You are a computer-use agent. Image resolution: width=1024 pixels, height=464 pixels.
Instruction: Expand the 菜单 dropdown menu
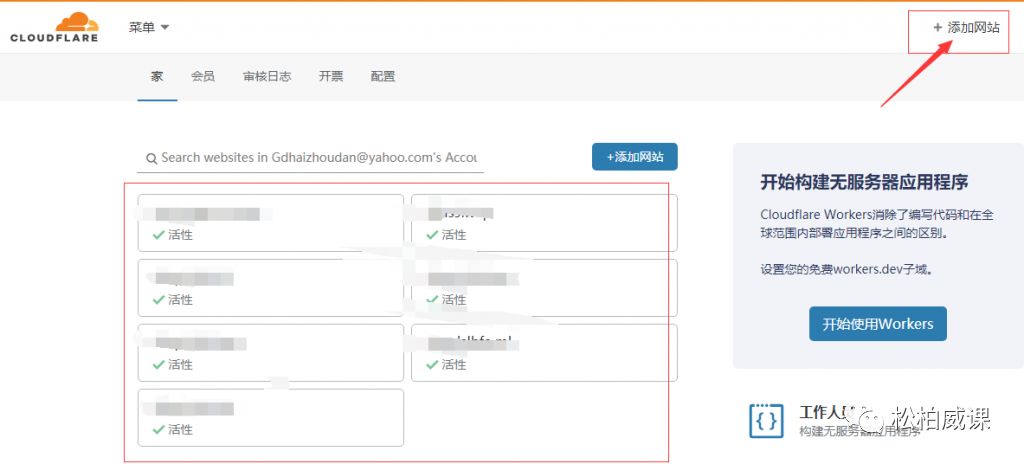(x=149, y=27)
